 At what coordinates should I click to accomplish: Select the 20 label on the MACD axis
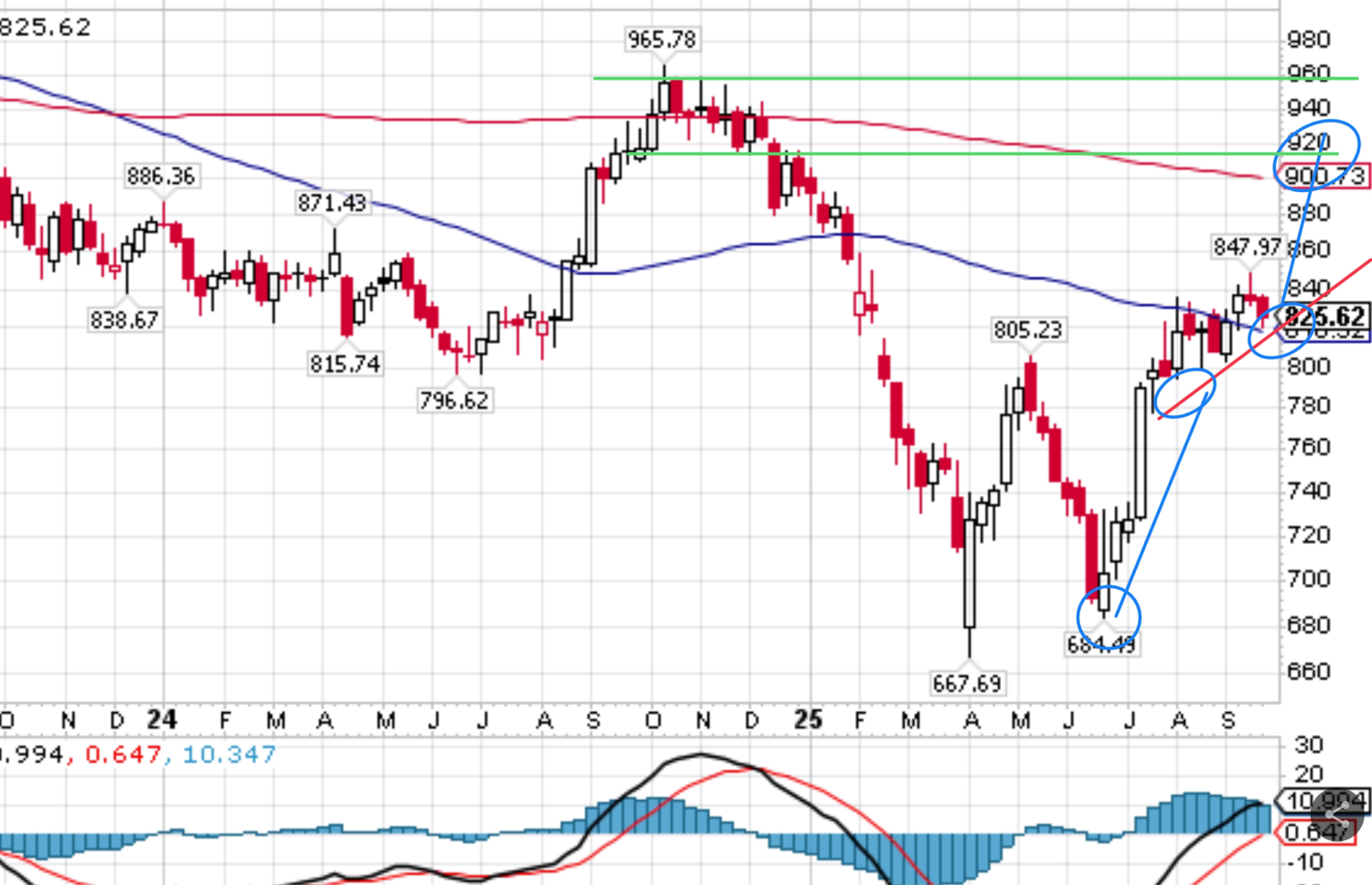pyautogui.click(x=1309, y=774)
